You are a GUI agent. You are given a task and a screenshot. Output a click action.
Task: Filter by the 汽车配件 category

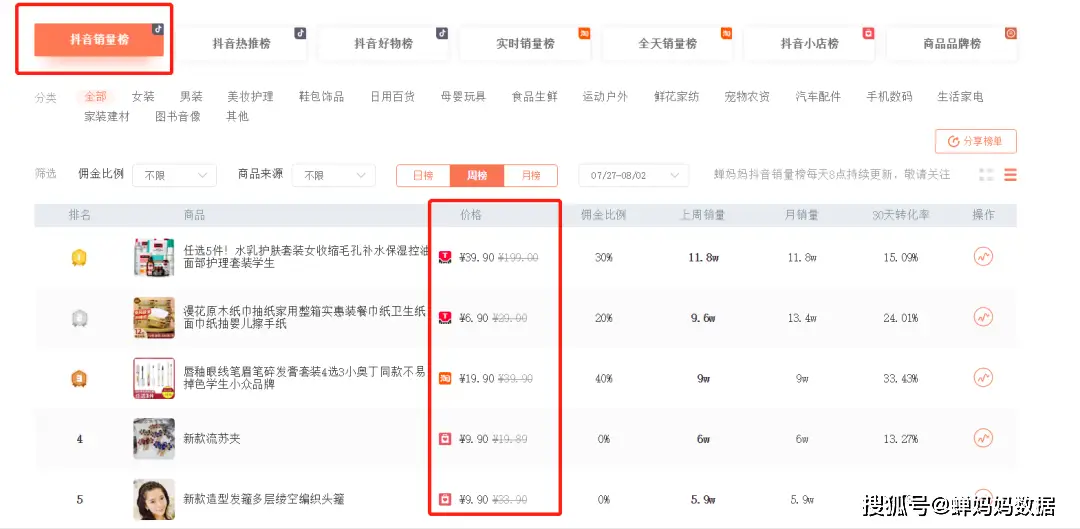[818, 96]
